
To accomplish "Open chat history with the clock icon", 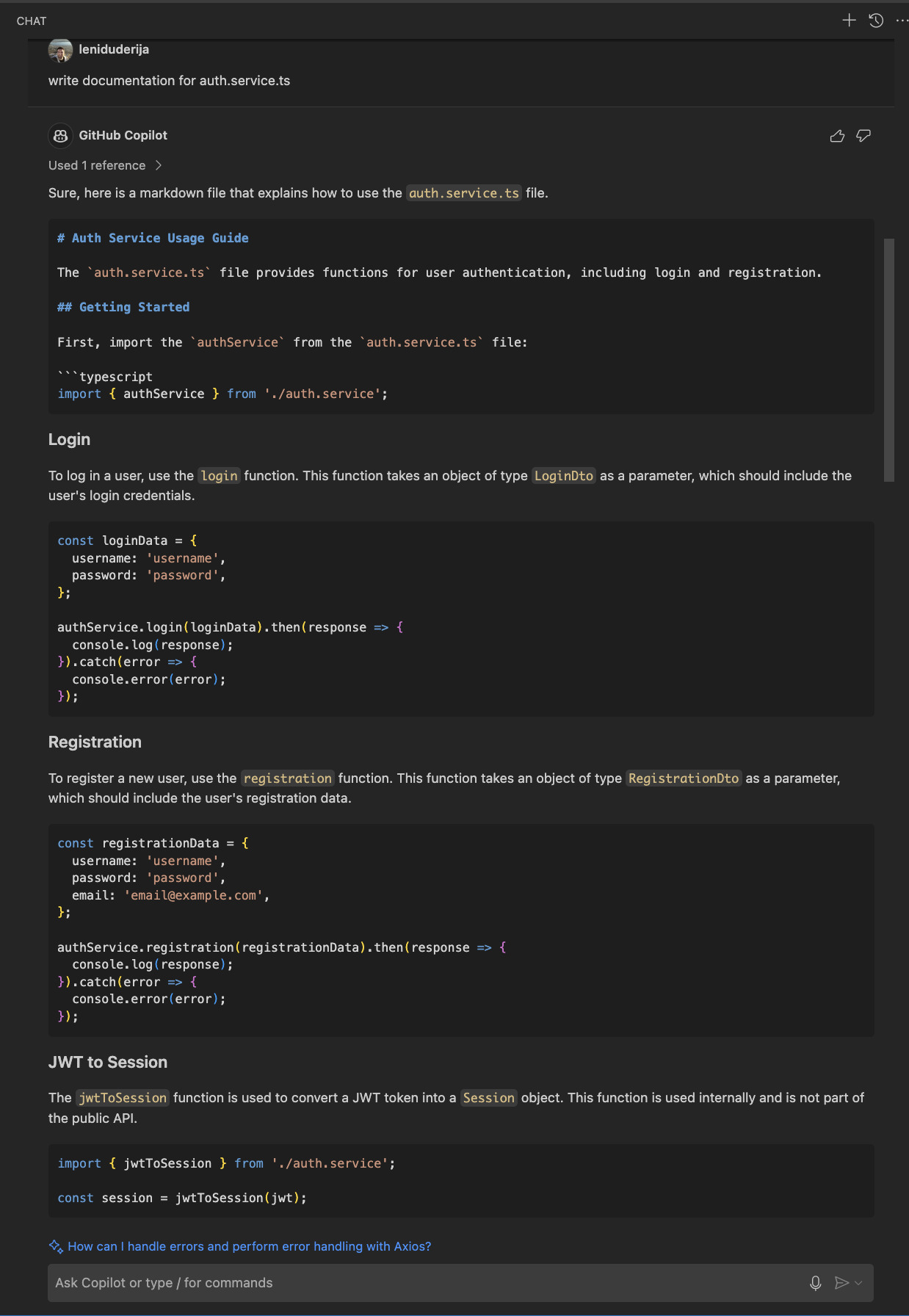I will [876, 21].
